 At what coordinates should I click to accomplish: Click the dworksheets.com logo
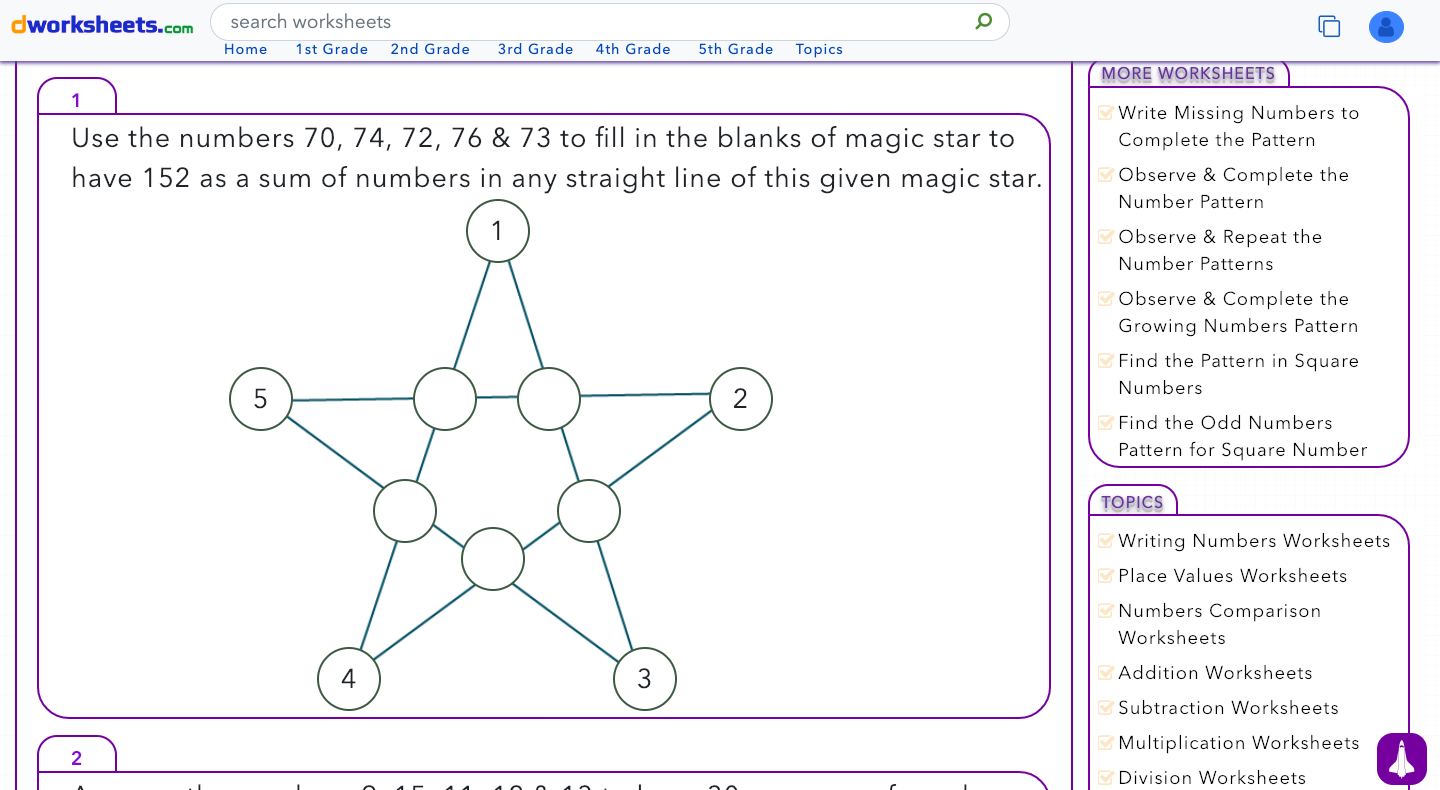click(101, 25)
